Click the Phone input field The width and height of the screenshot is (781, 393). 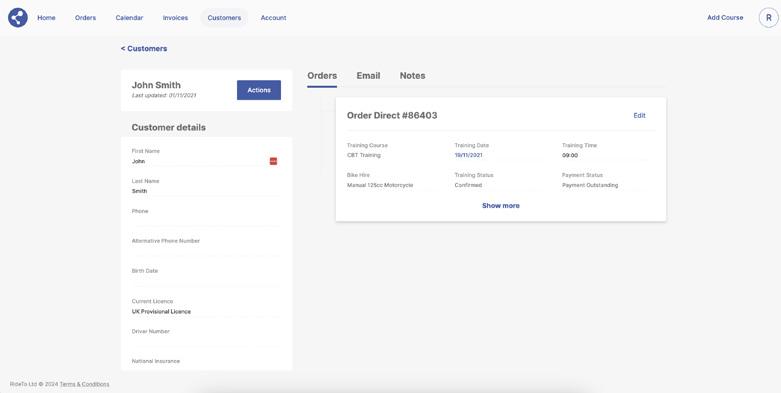[206, 221]
